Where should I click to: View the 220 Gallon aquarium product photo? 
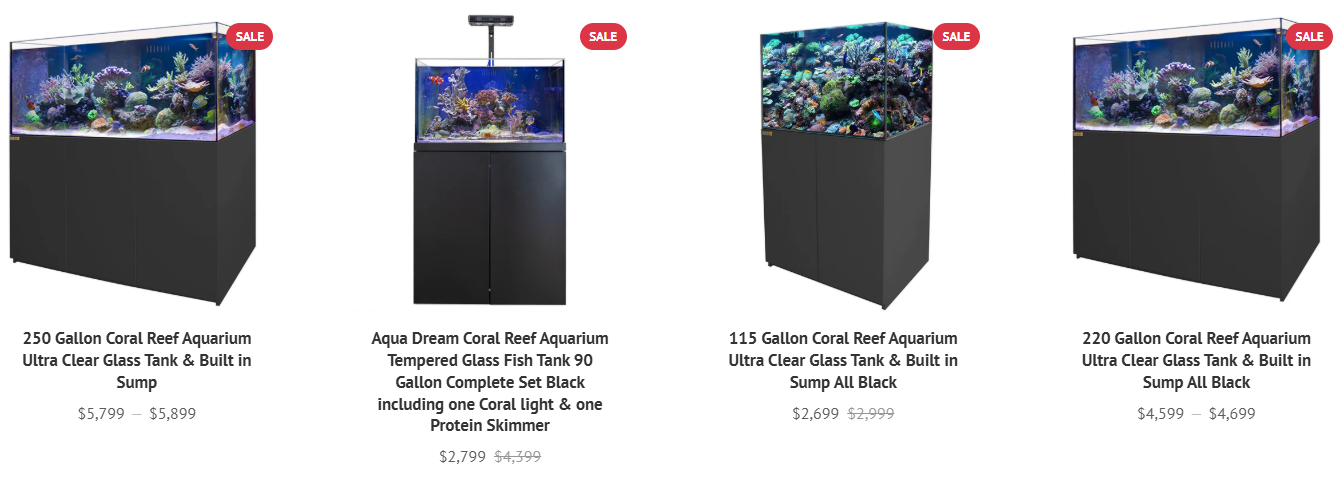[x=1196, y=162]
